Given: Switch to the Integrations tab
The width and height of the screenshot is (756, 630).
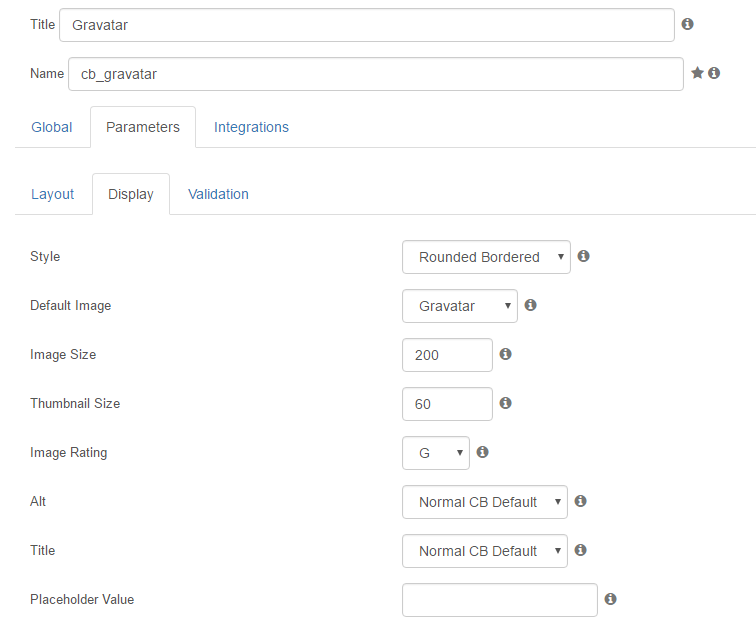Looking at the screenshot, I should 251,127.
